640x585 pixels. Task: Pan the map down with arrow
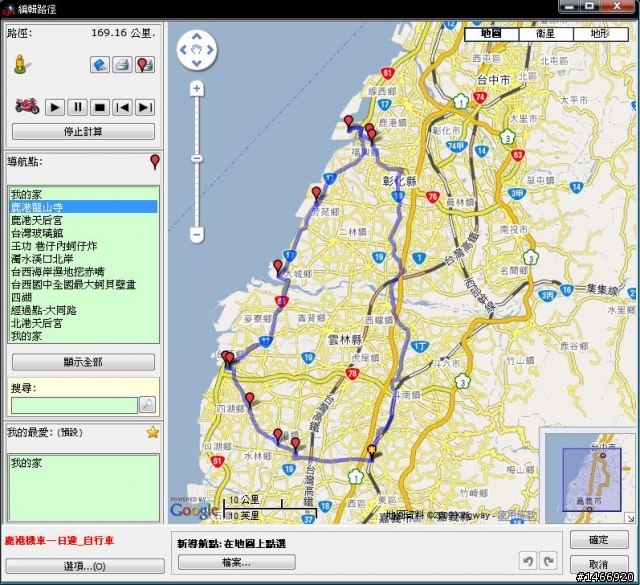pos(197,63)
